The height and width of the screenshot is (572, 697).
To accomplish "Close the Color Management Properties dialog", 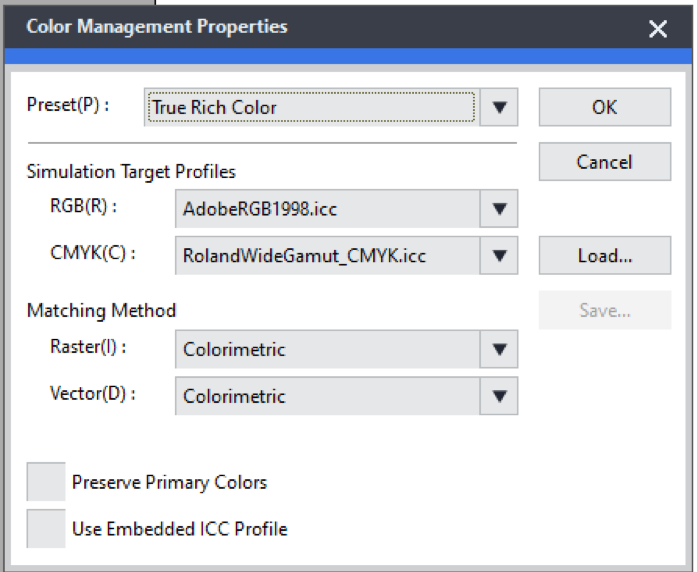I will pos(657,28).
